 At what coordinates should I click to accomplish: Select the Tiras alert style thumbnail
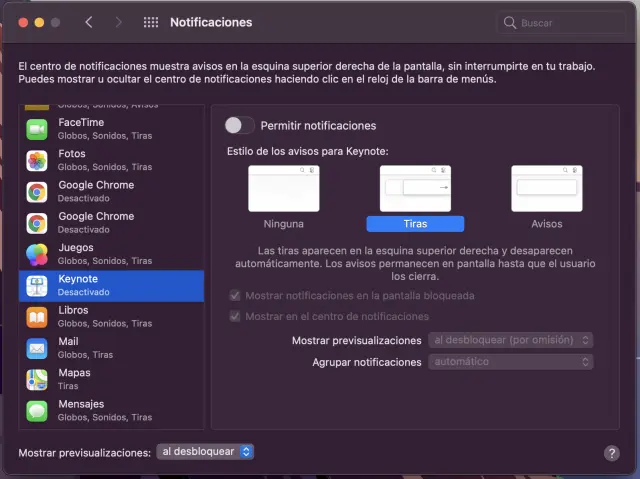click(x=415, y=188)
